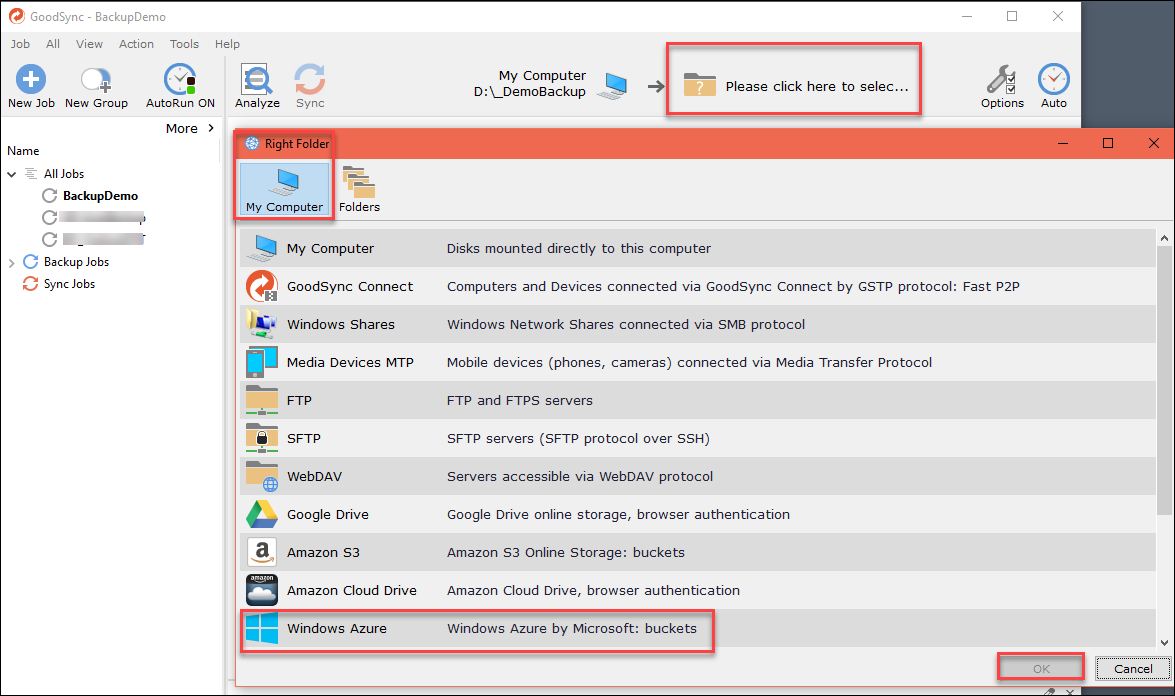1175x696 pixels.
Task: Select the Sync Jobs group
Action: 69,284
